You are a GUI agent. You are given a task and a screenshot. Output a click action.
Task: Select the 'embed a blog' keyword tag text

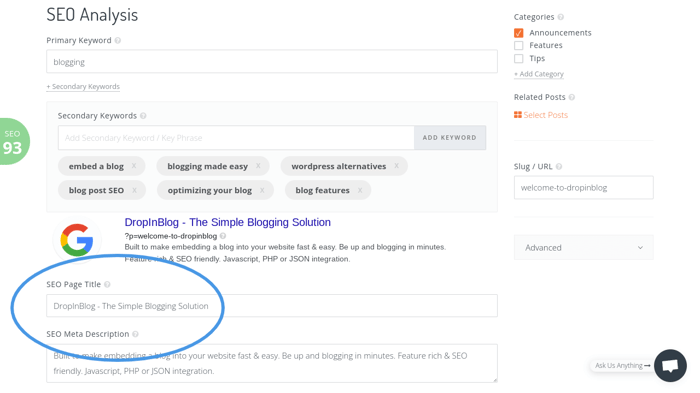point(96,166)
